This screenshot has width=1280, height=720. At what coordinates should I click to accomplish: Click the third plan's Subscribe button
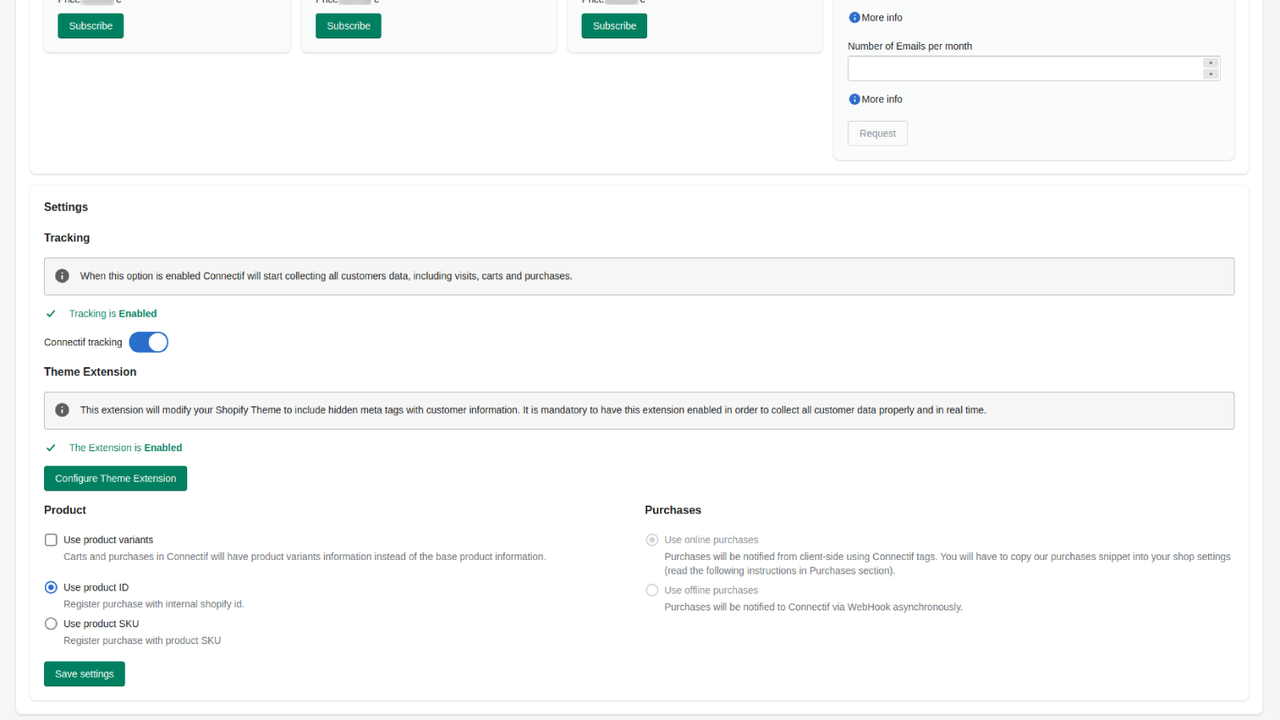(614, 26)
